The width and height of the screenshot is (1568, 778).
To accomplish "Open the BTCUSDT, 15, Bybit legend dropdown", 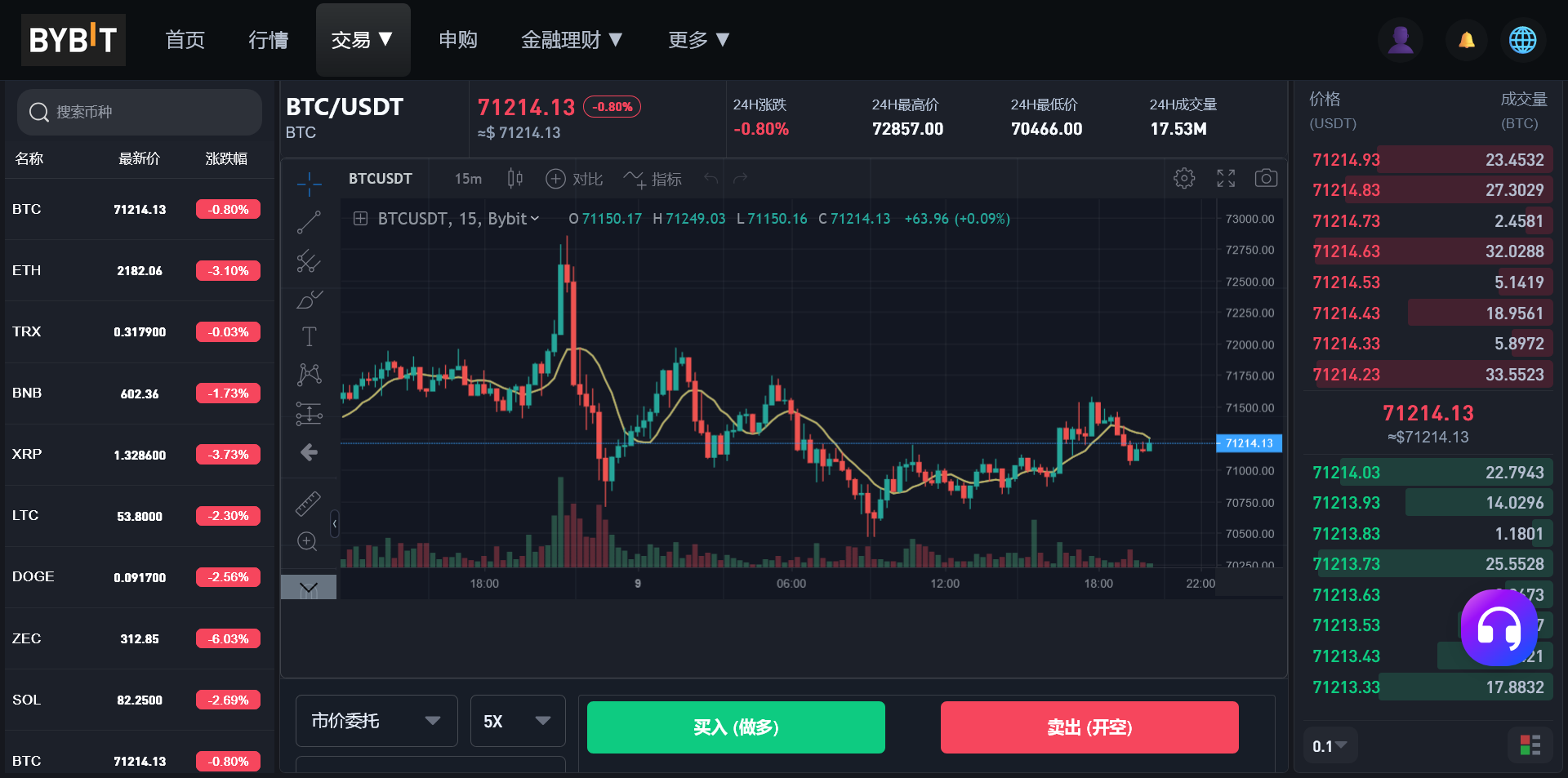I will 458,218.
